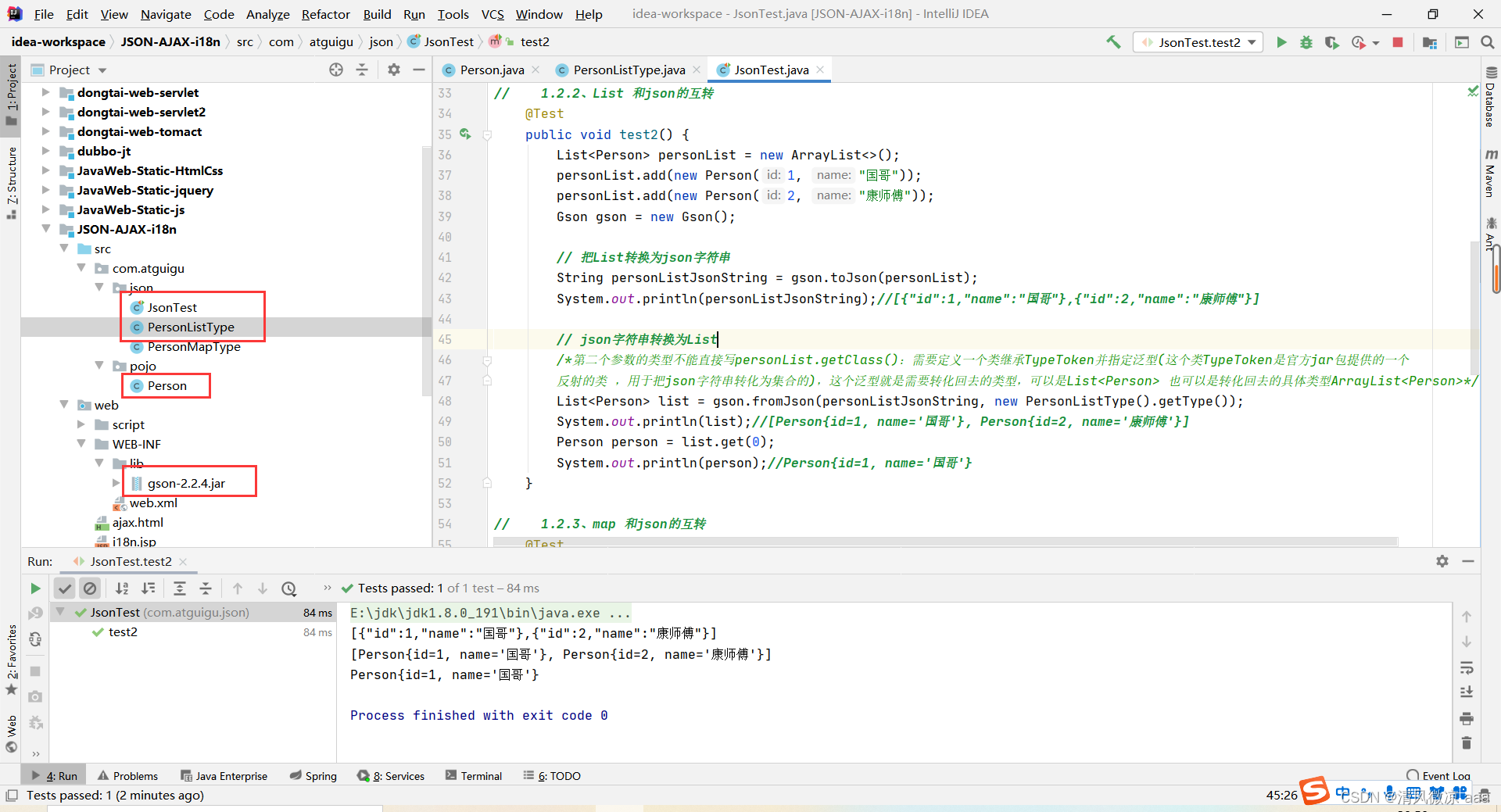The height and width of the screenshot is (812, 1501).
Task: Switch to PersonListType.java editor tab
Action: 629,70
